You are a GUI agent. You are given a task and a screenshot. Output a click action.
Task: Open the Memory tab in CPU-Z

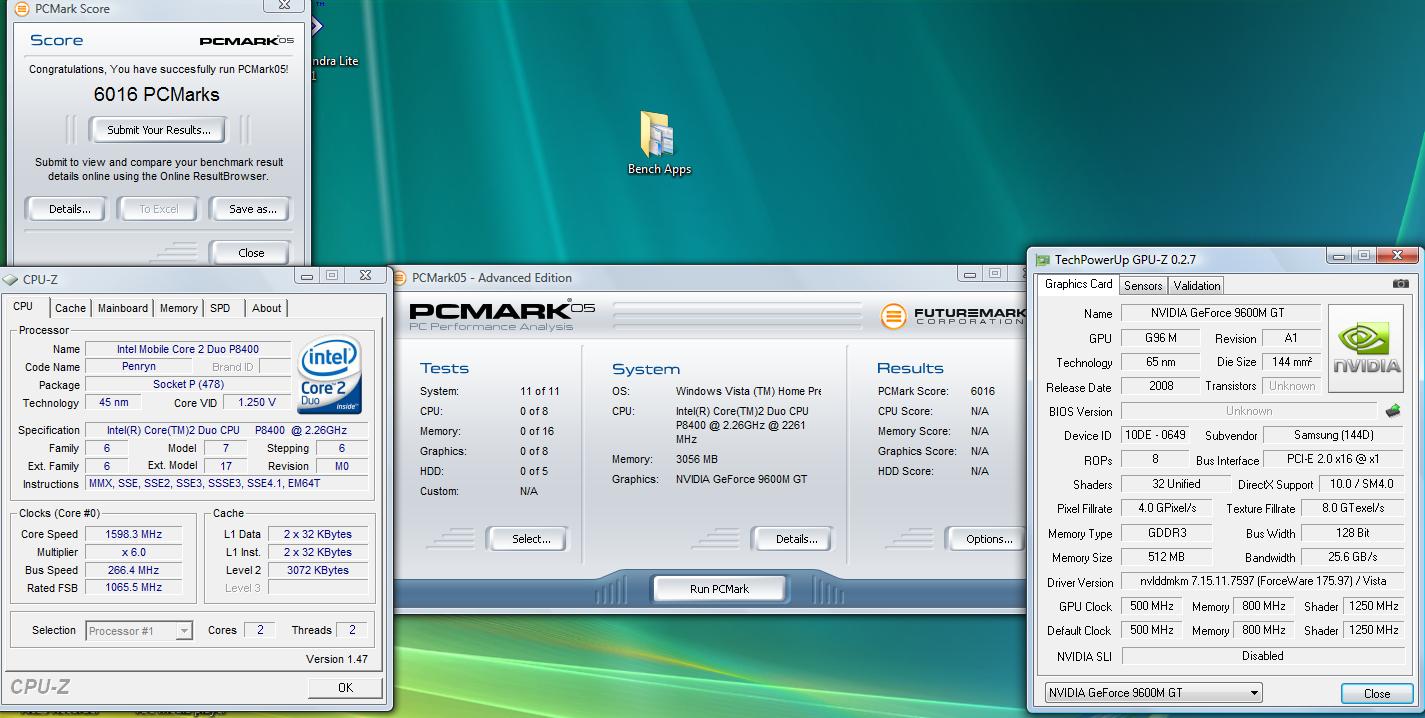click(178, 308)
